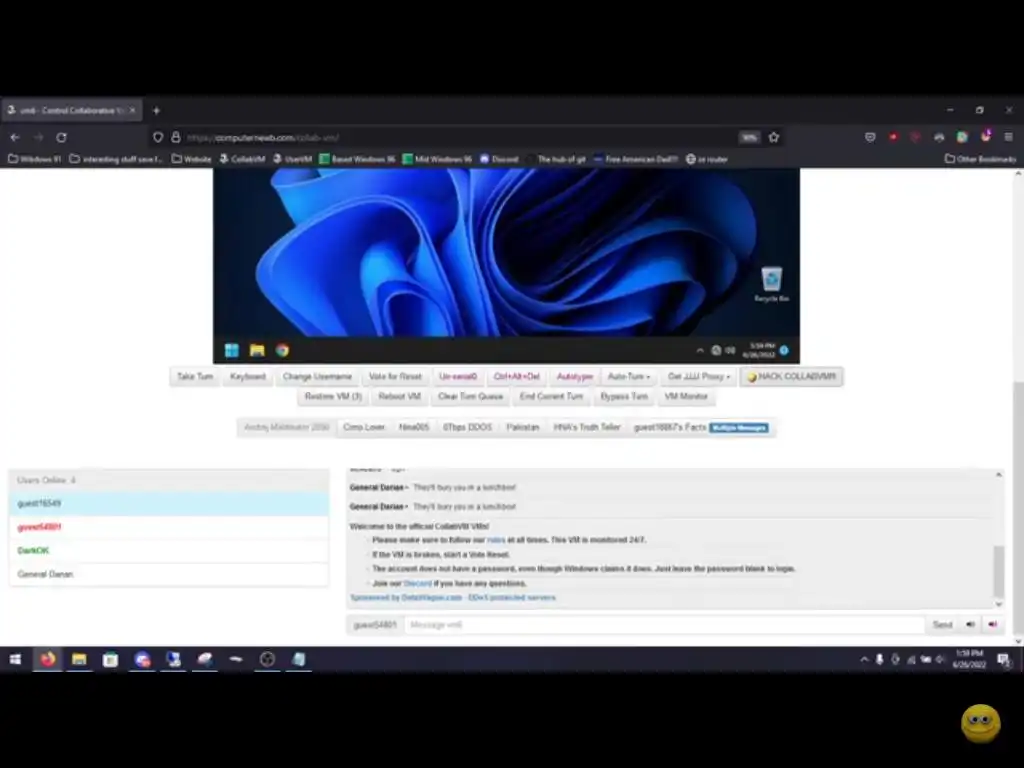The height and width of the screenshot is (768, 1024).
Task: Click the blue notification badge in VM tray
Action: pyautogui.click(x=784, y=351)
